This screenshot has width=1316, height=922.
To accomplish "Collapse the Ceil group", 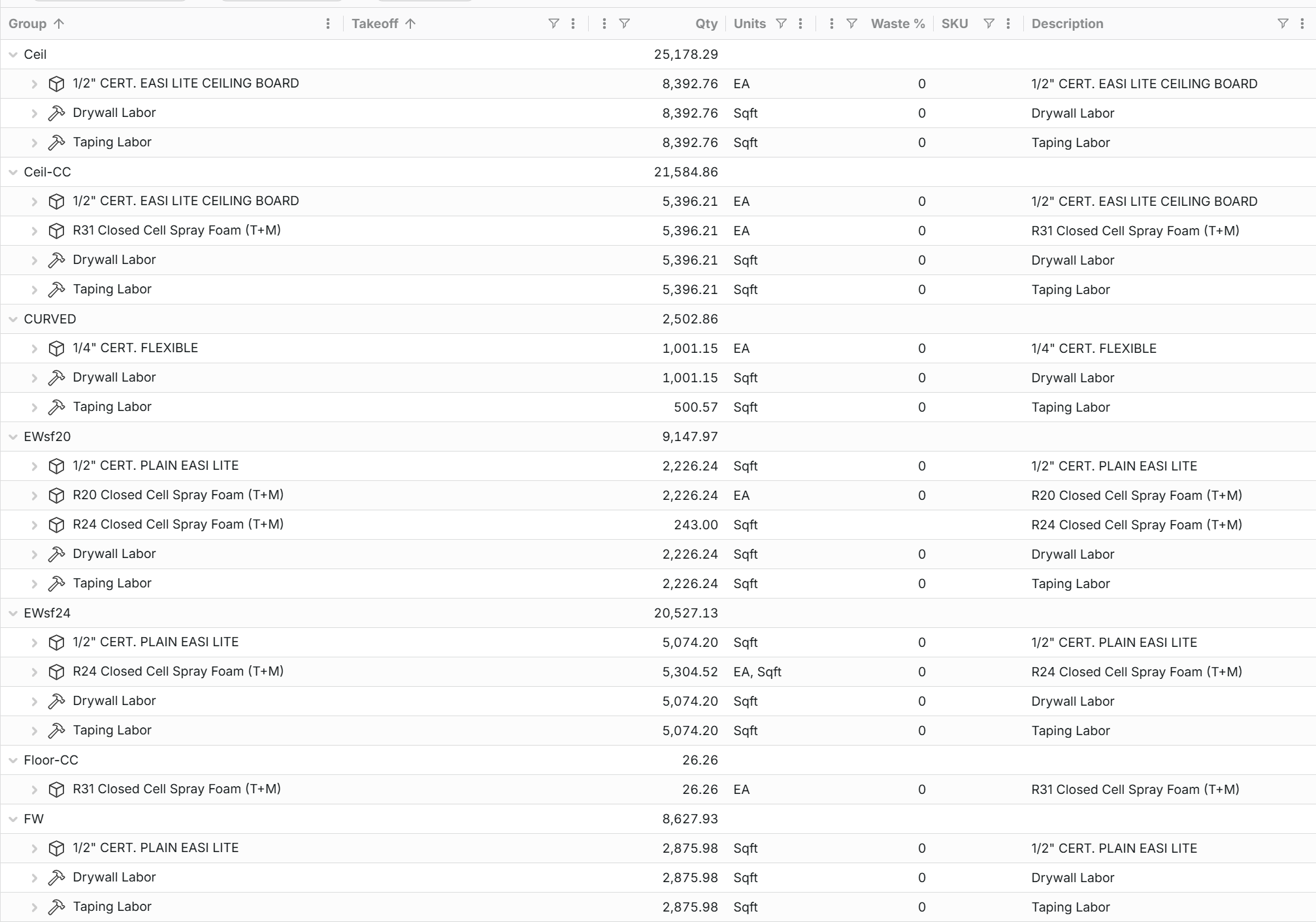I will (x=13, y=55).
